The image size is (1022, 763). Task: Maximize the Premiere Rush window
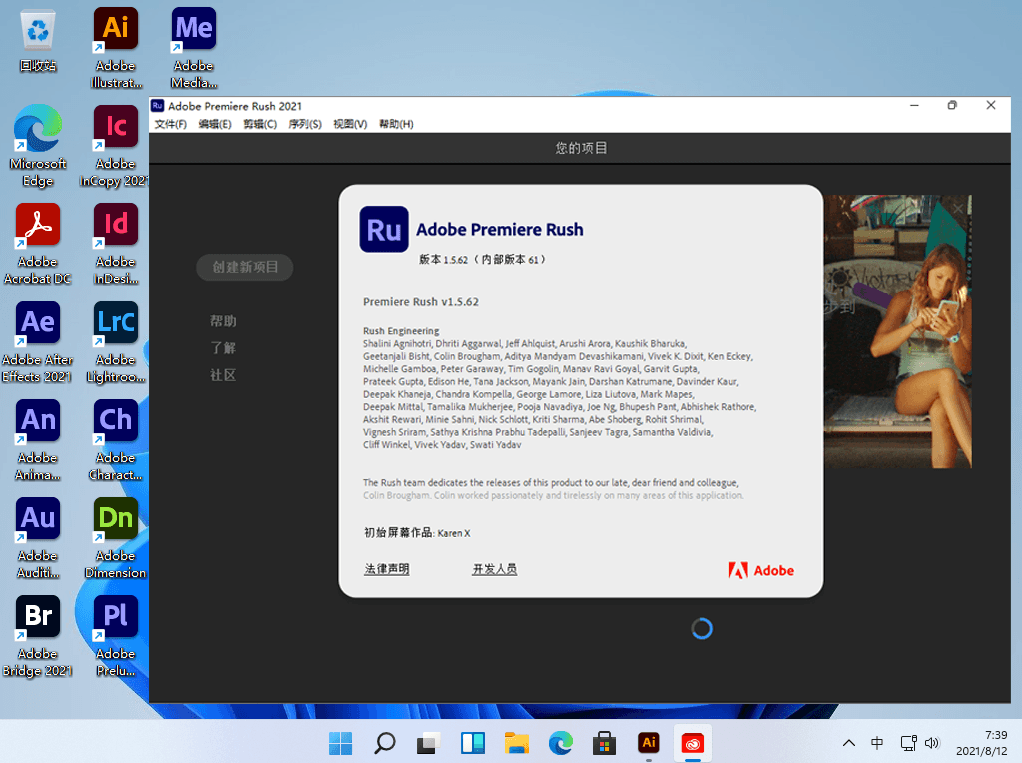coord(952,106)
